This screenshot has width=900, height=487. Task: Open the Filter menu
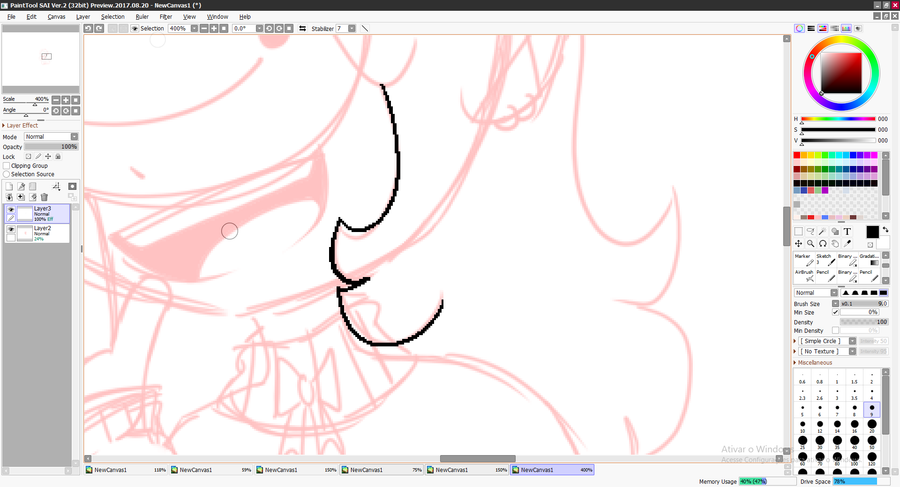coord(166,17)
